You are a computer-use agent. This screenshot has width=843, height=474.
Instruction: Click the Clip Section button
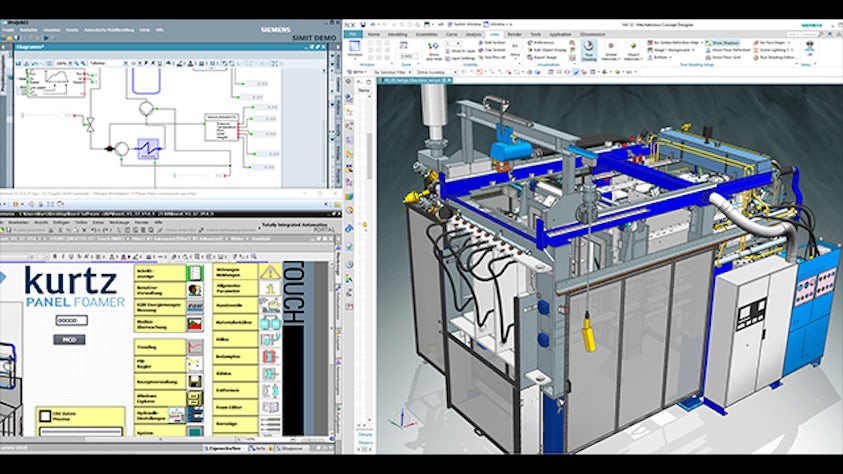pyautogui.click(x=491, y=50)
